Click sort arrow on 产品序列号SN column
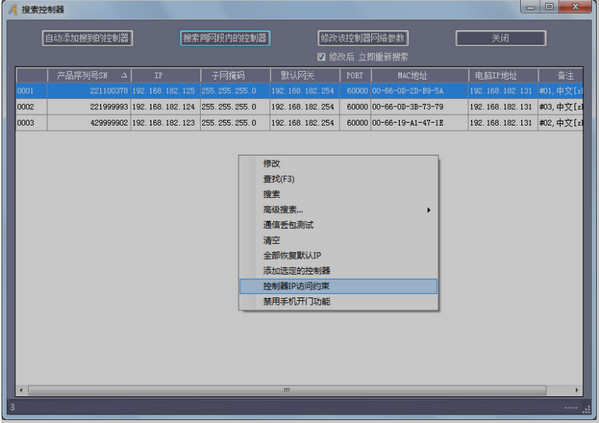Screen dimensions: 599x423 [x=124, y=76]
